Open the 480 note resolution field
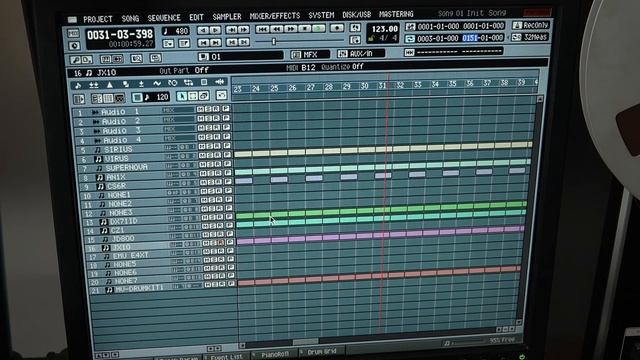 176,31
